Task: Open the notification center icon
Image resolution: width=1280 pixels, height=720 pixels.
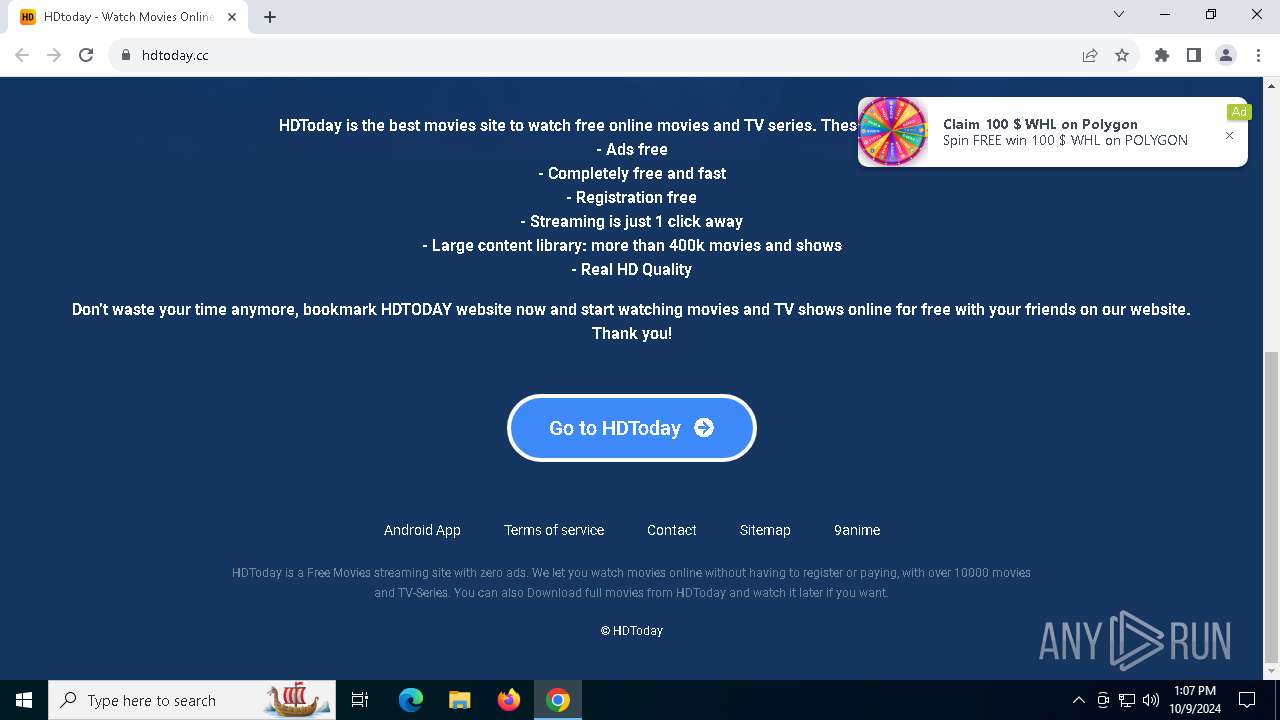Action: coord(1247,700)
